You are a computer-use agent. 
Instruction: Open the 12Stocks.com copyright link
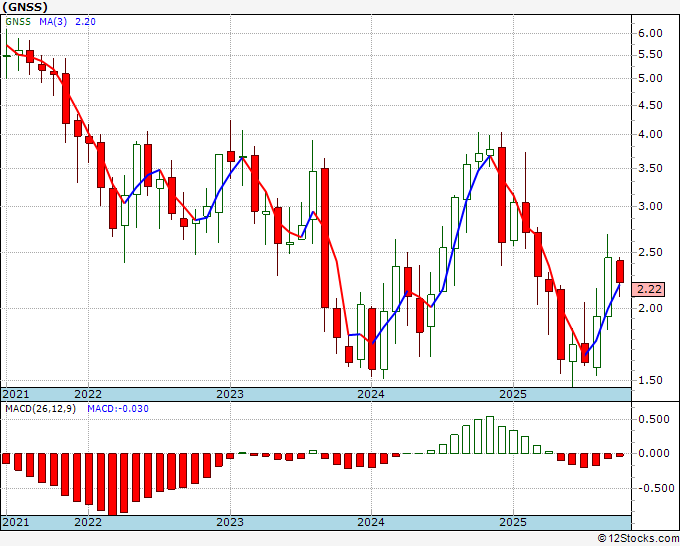(x=638, y=539)
